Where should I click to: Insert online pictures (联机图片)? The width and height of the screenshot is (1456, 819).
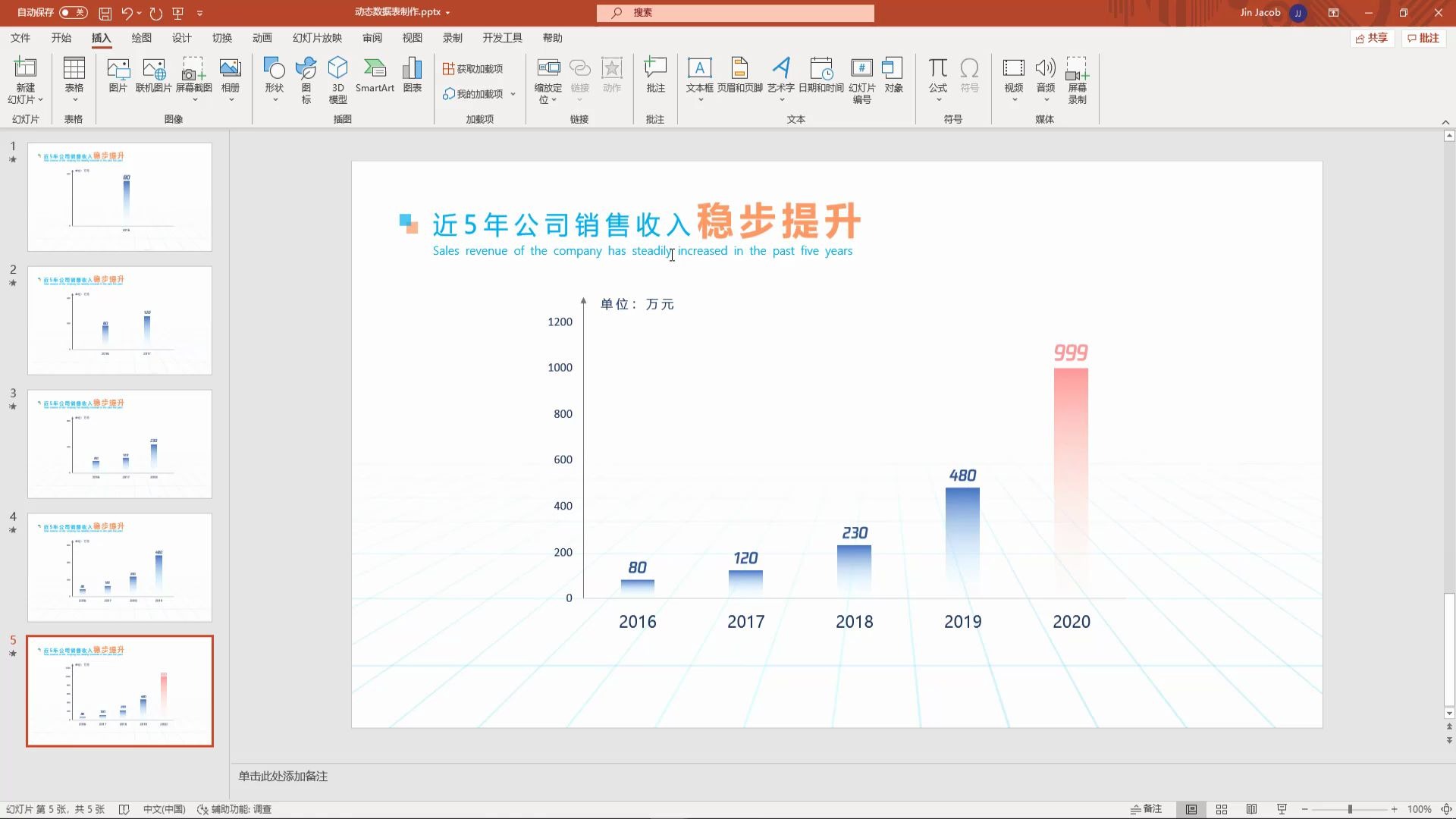pyautogui.click(x=154, y=76)
